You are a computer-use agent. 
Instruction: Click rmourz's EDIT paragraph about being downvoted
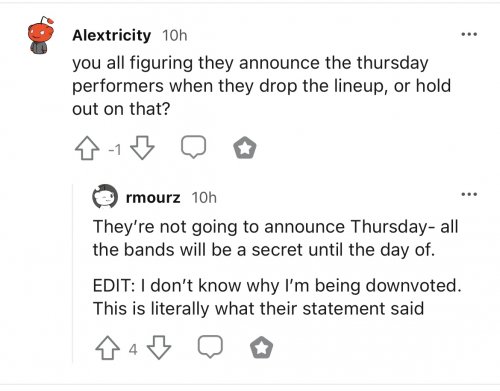277,297
